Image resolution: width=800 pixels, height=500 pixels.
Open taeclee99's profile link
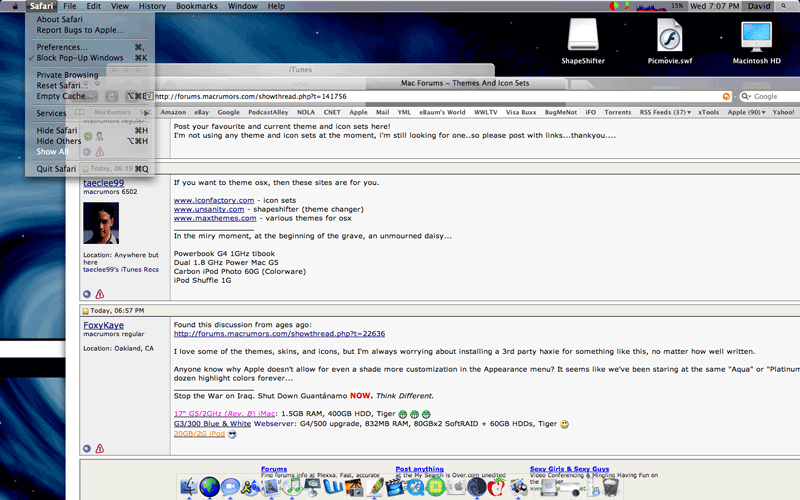pos(104,183)
